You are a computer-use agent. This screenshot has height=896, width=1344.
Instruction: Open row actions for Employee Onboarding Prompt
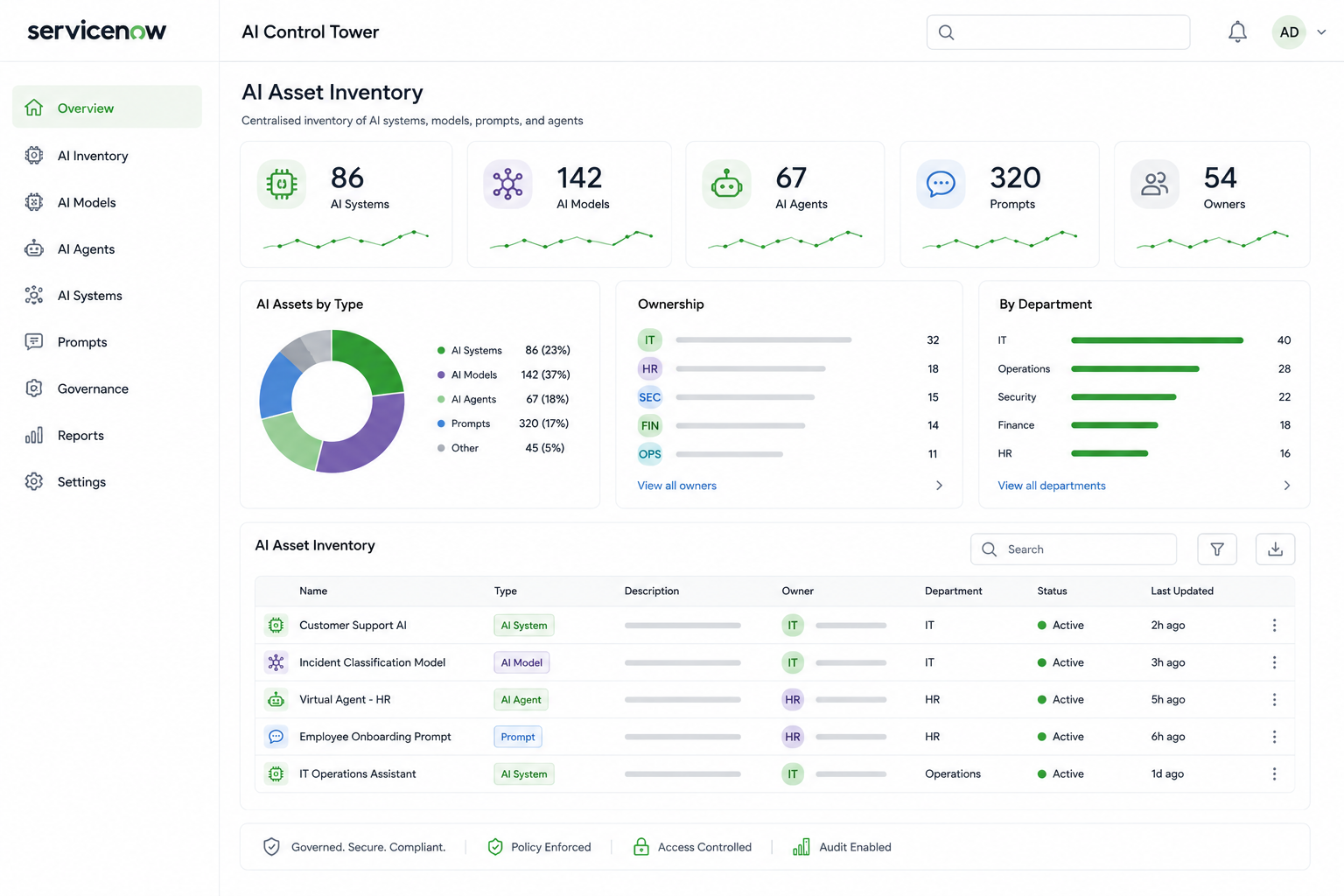pos(1274,737)
